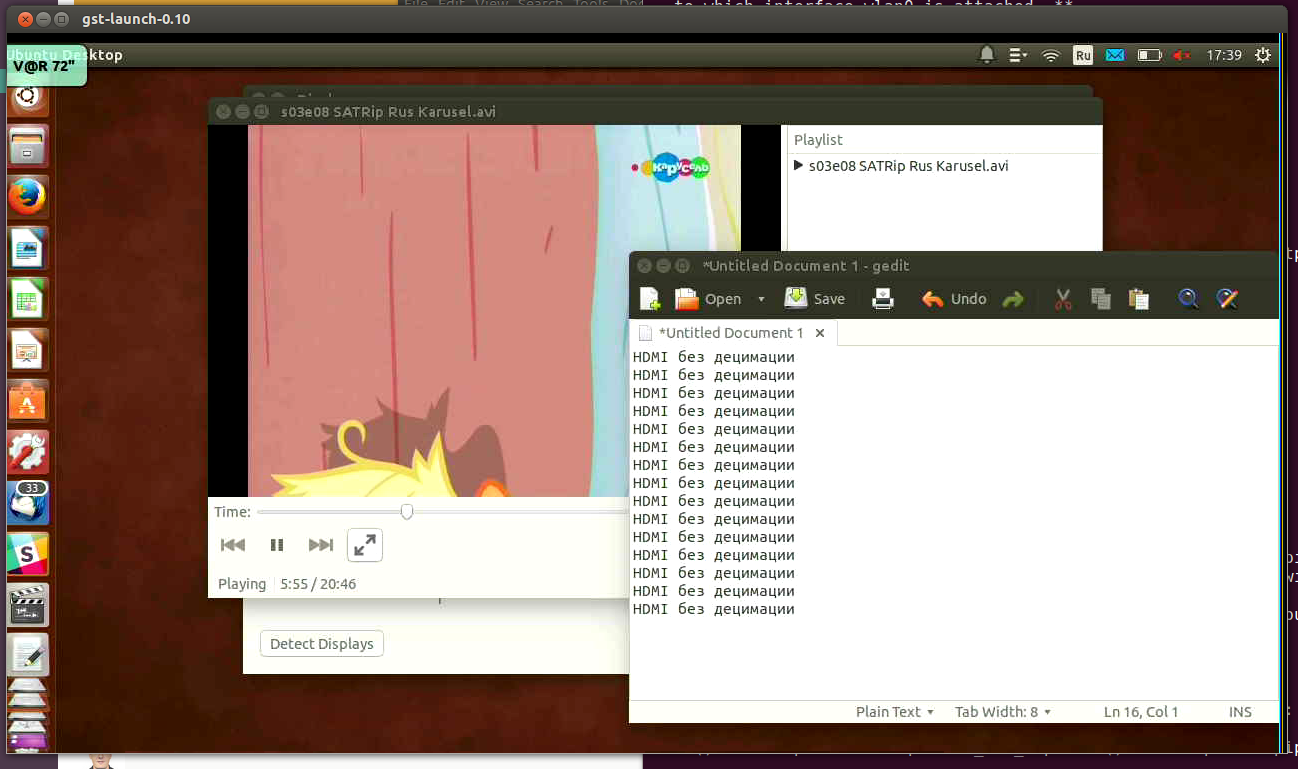The width and height of the screenshot is (1298, 769).
Task: Open the muted sound indicator
Action: pyautogui.click(x=1182, y=56)
